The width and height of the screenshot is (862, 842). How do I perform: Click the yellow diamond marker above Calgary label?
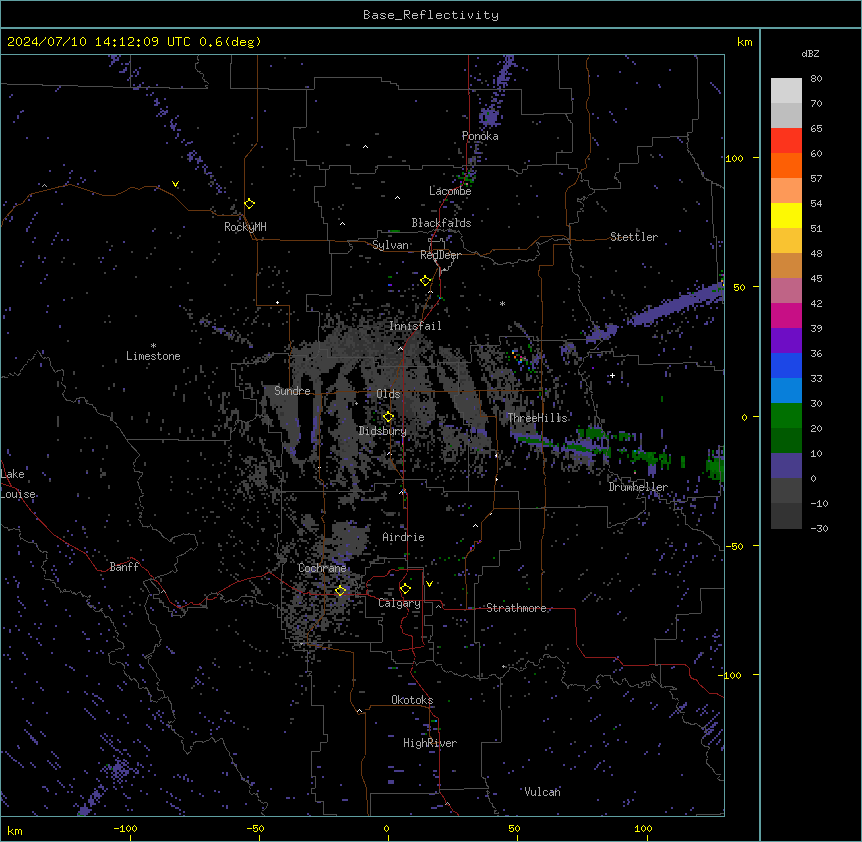point(405,589)
